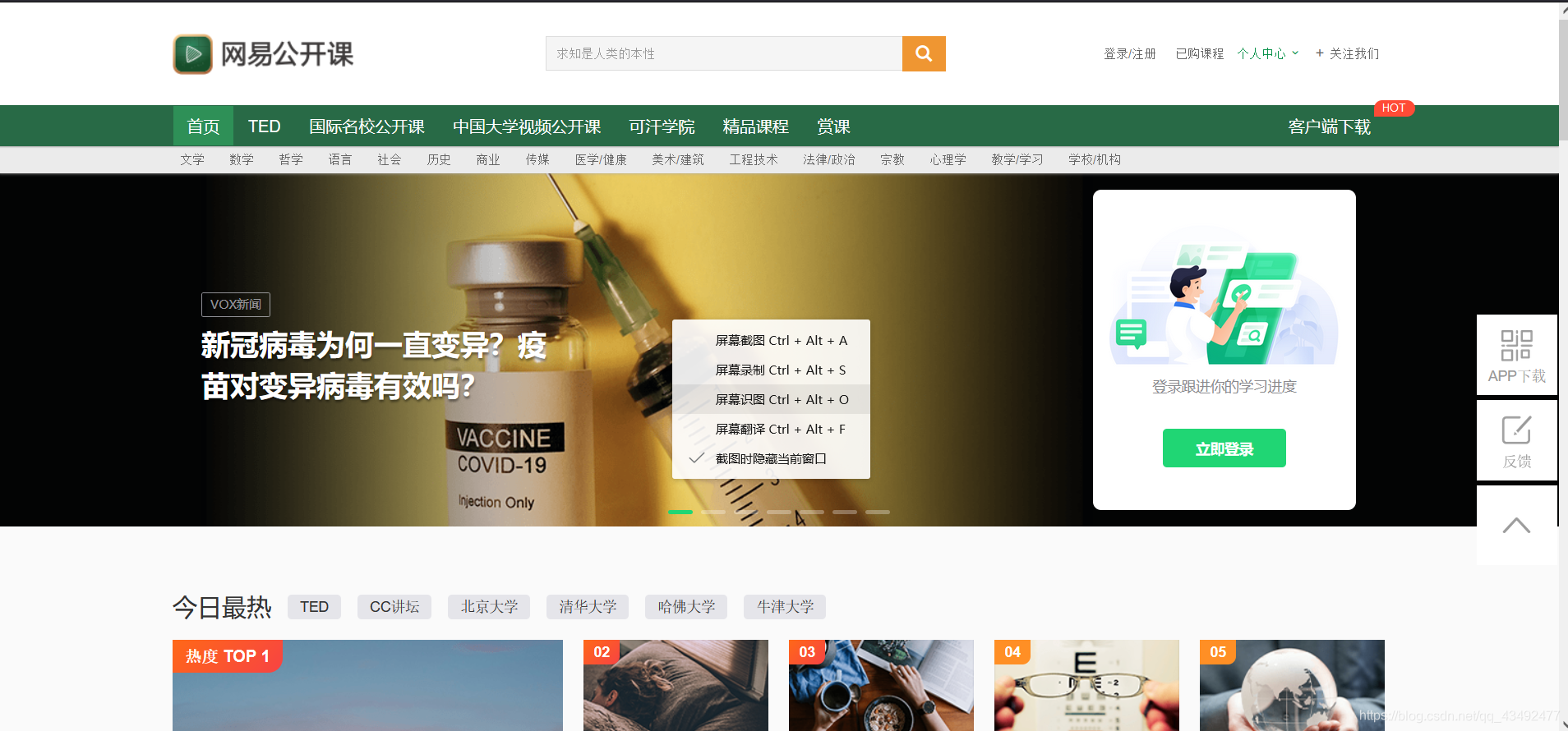The image size is (1568, 731).
Task: Click the plus icon beside 关注我们
Action: click(1320, 53)
